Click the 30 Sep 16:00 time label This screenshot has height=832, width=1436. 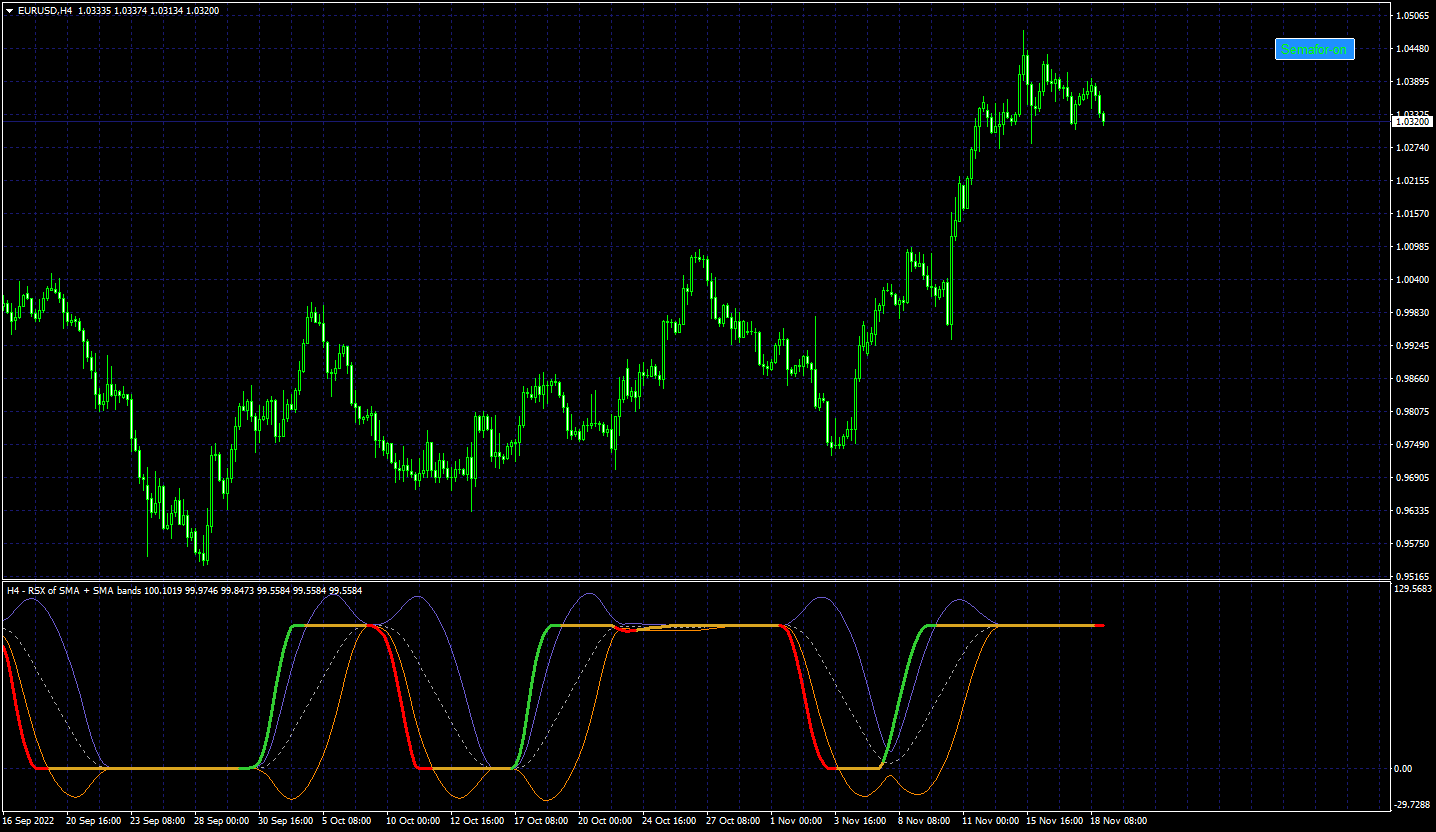[x=286, y=821]
